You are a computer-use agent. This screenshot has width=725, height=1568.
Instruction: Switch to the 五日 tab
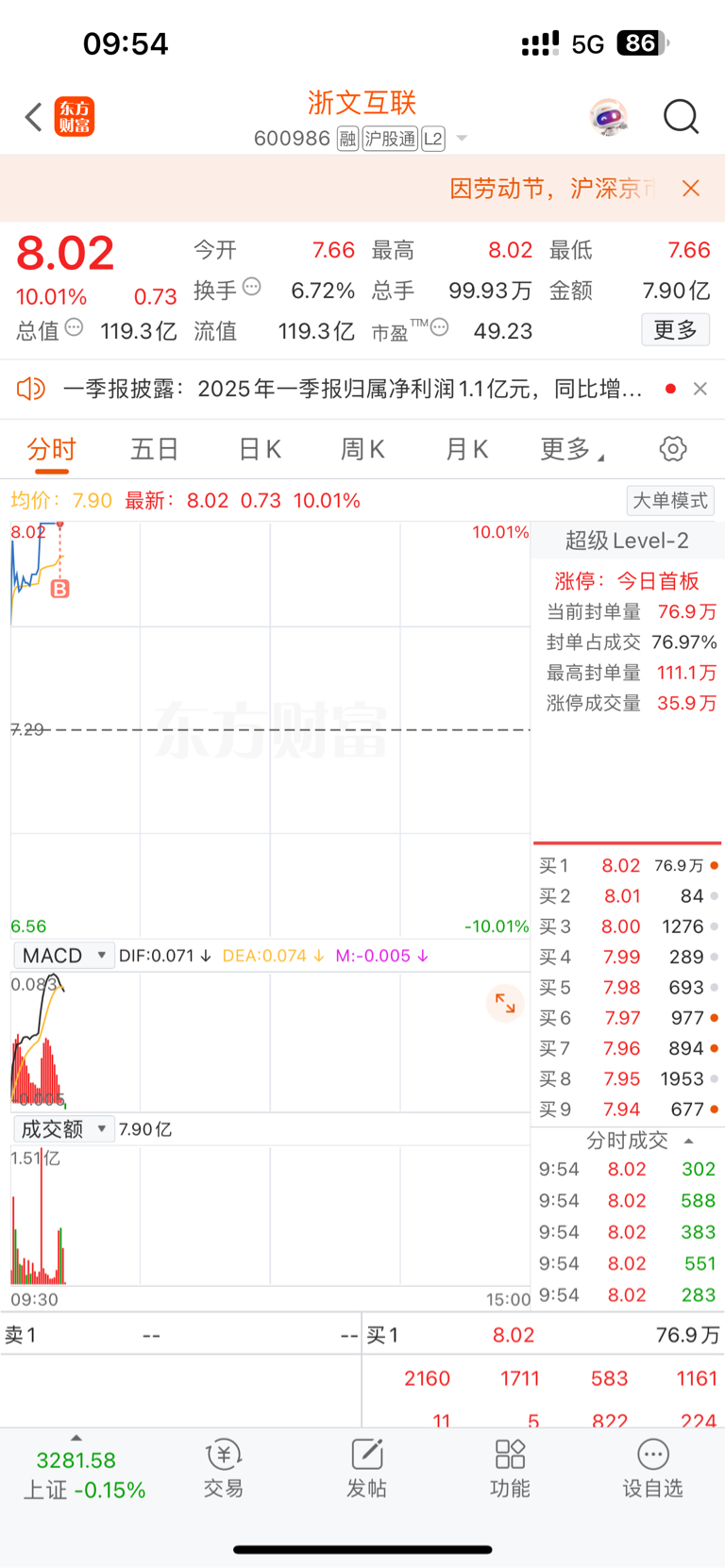pyautogui.click(x=155, y=449)
